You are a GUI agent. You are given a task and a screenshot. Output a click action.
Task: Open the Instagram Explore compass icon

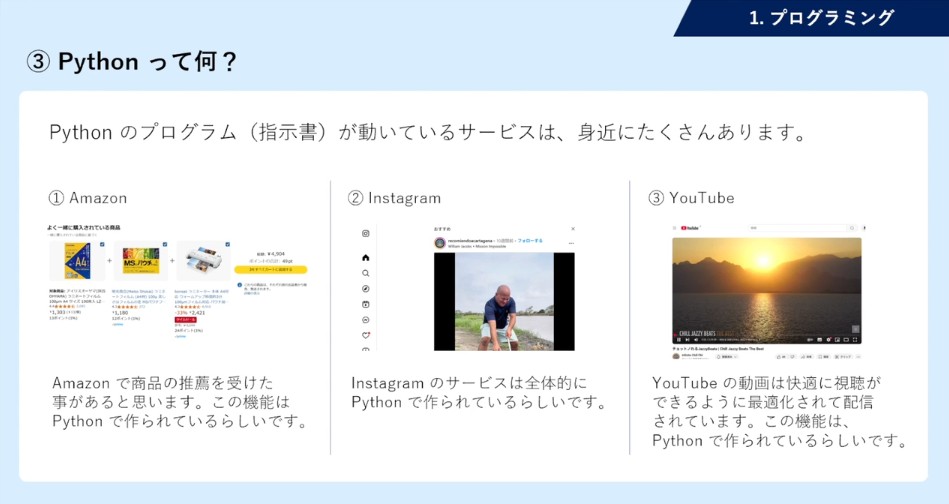[x=366, y=289]
